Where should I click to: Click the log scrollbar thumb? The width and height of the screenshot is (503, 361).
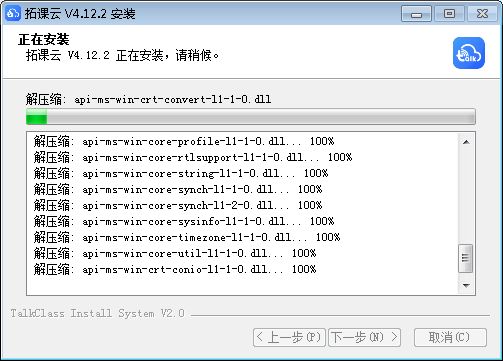point(465,258)
